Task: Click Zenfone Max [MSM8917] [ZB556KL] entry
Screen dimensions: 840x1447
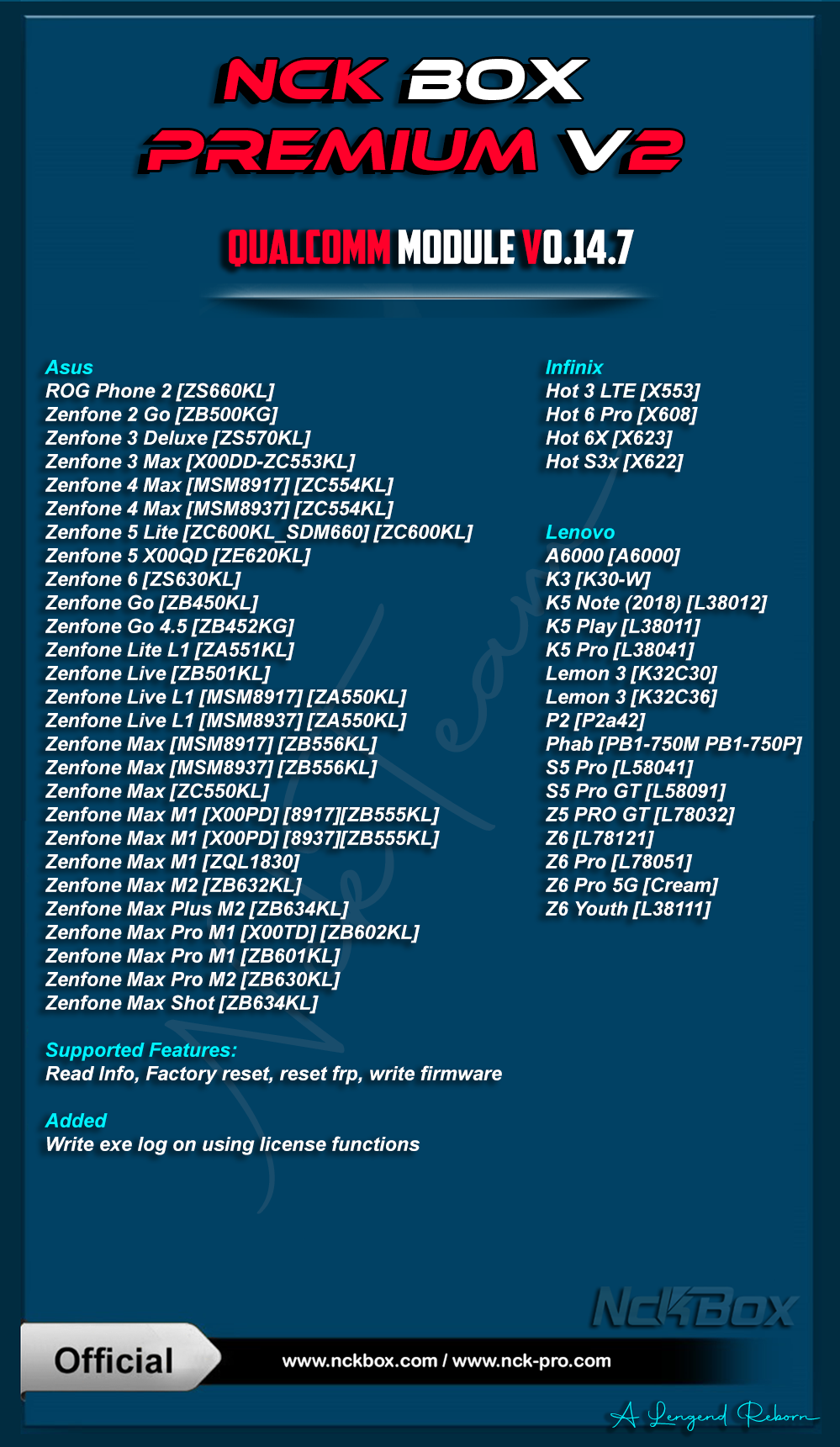Action: (211, 744)
